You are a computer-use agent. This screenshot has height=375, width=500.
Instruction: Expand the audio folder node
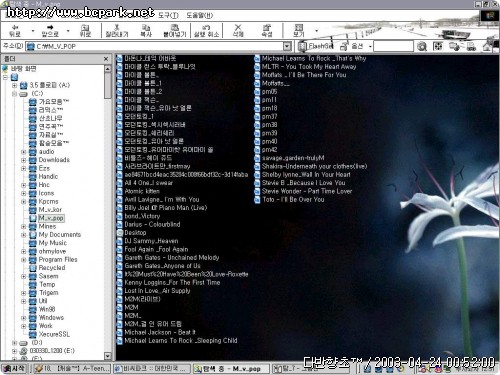(24, 152)
